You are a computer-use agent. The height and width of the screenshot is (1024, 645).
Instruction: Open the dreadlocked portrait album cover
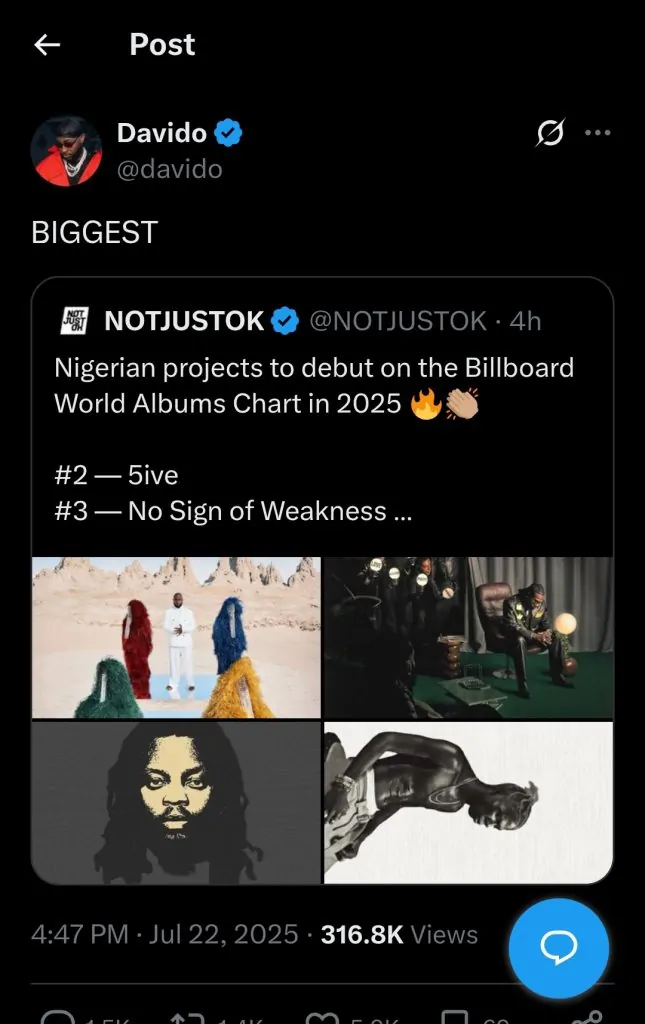(x=176, y=802)
